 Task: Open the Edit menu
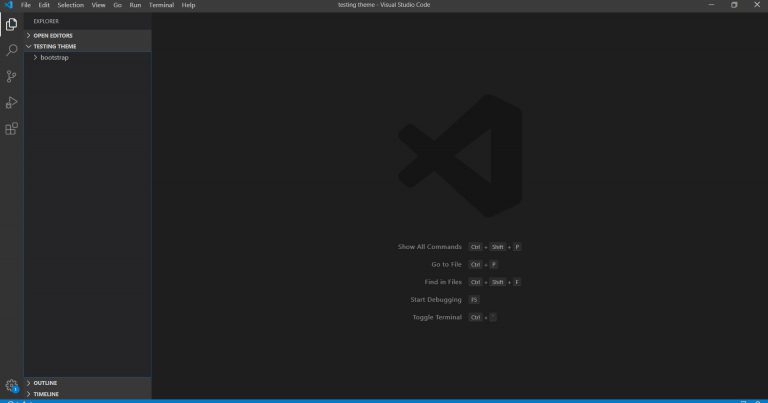pos(44,5)
